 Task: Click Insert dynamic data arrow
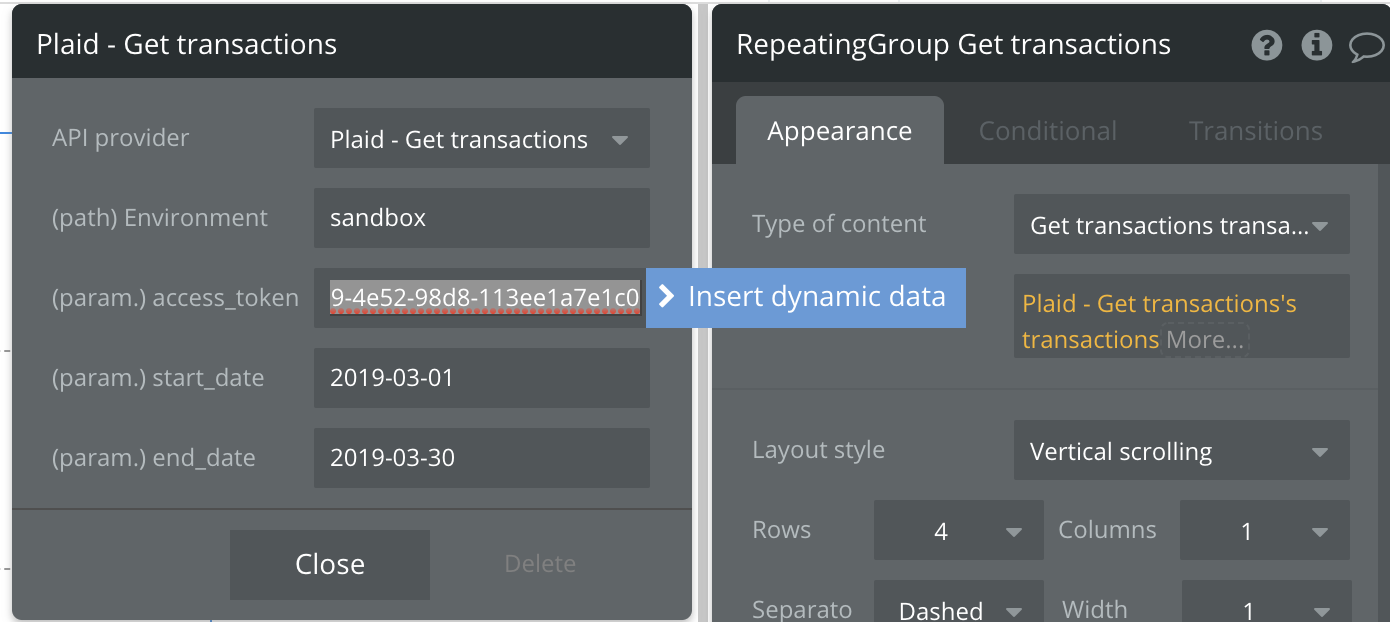click(667, 297)
